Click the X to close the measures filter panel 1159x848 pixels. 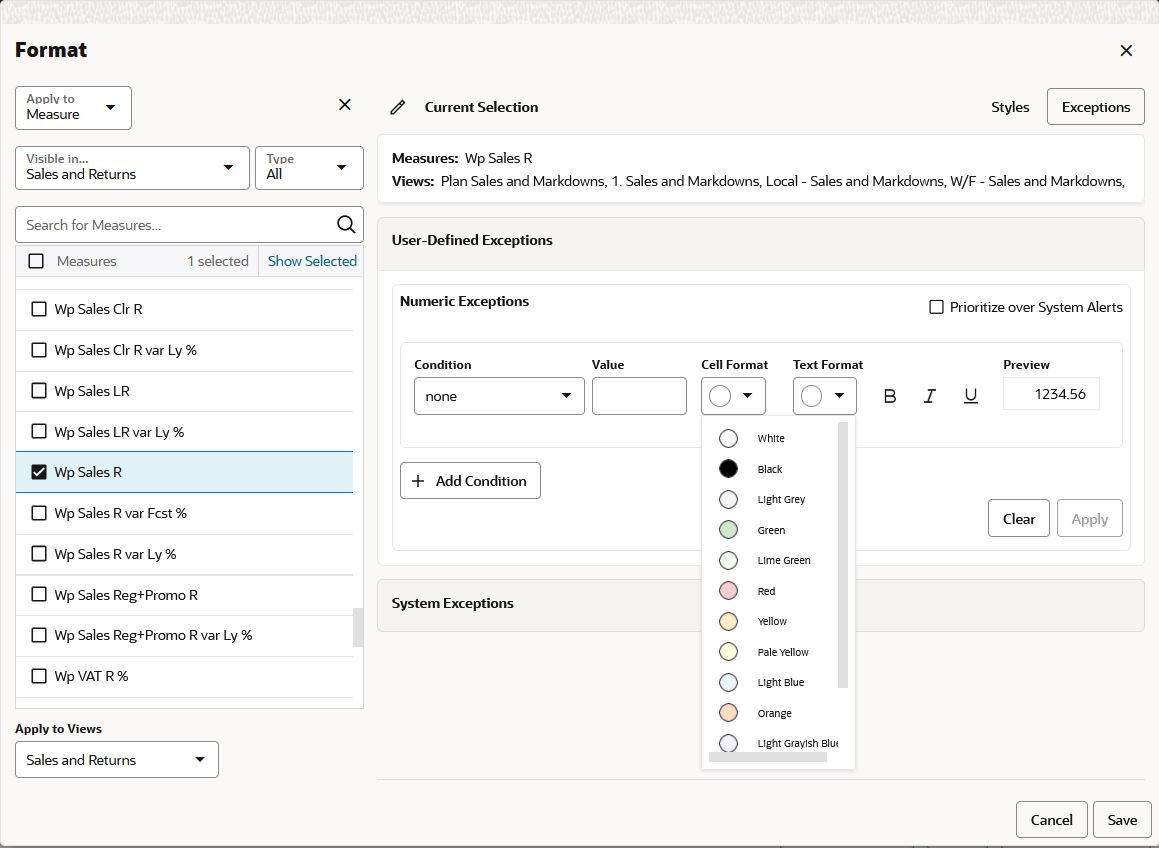point(344,104)
